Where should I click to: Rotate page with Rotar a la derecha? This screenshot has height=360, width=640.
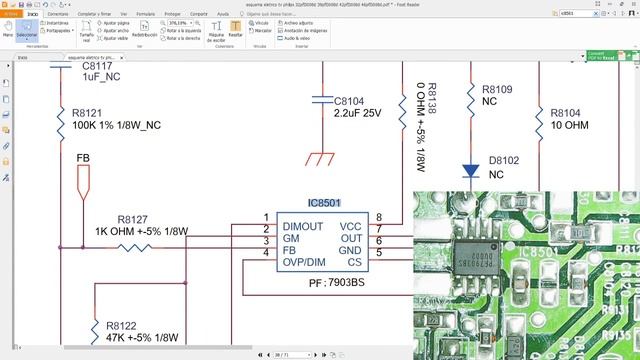coord(180,38)
